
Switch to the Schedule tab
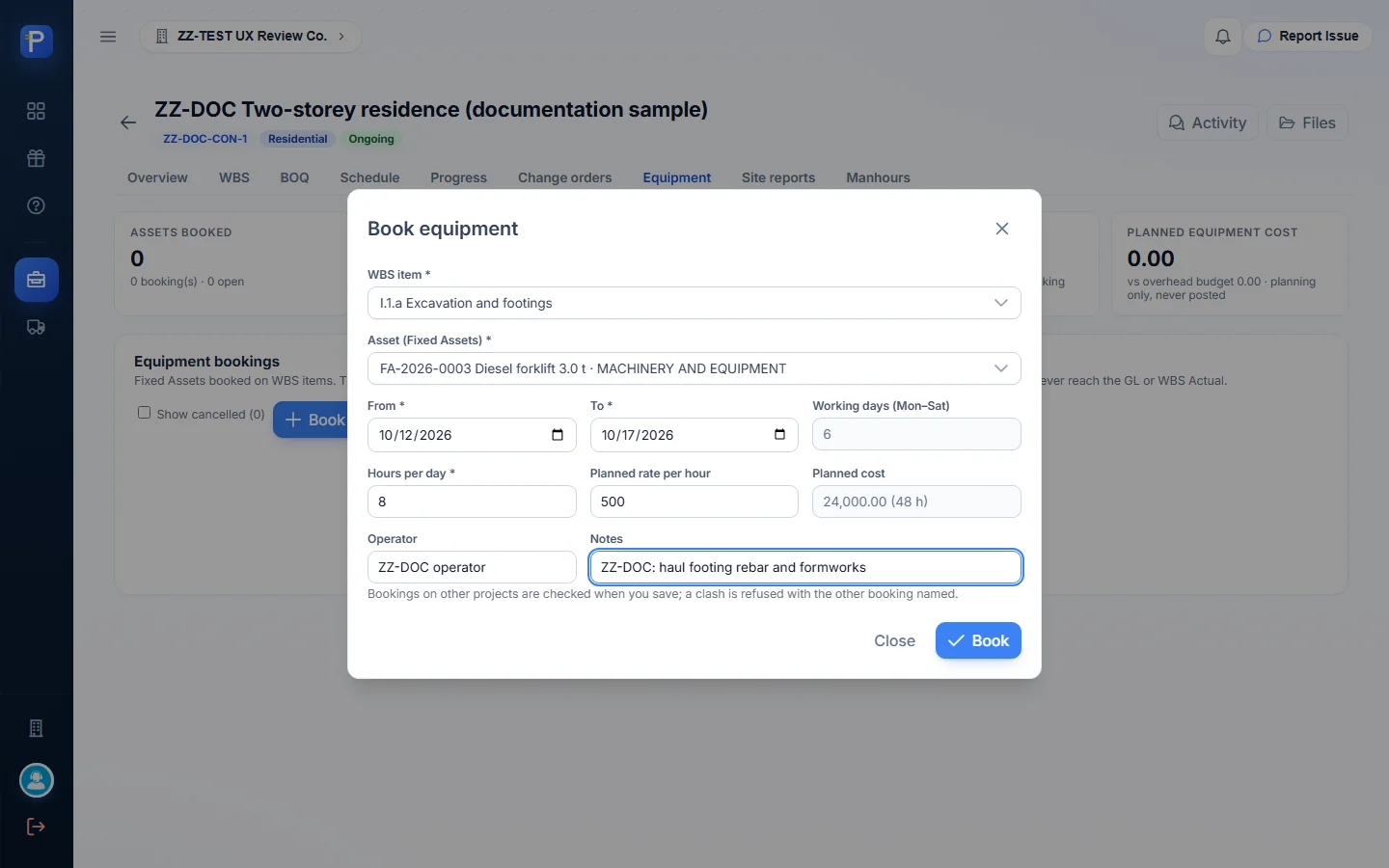[369, 177]
